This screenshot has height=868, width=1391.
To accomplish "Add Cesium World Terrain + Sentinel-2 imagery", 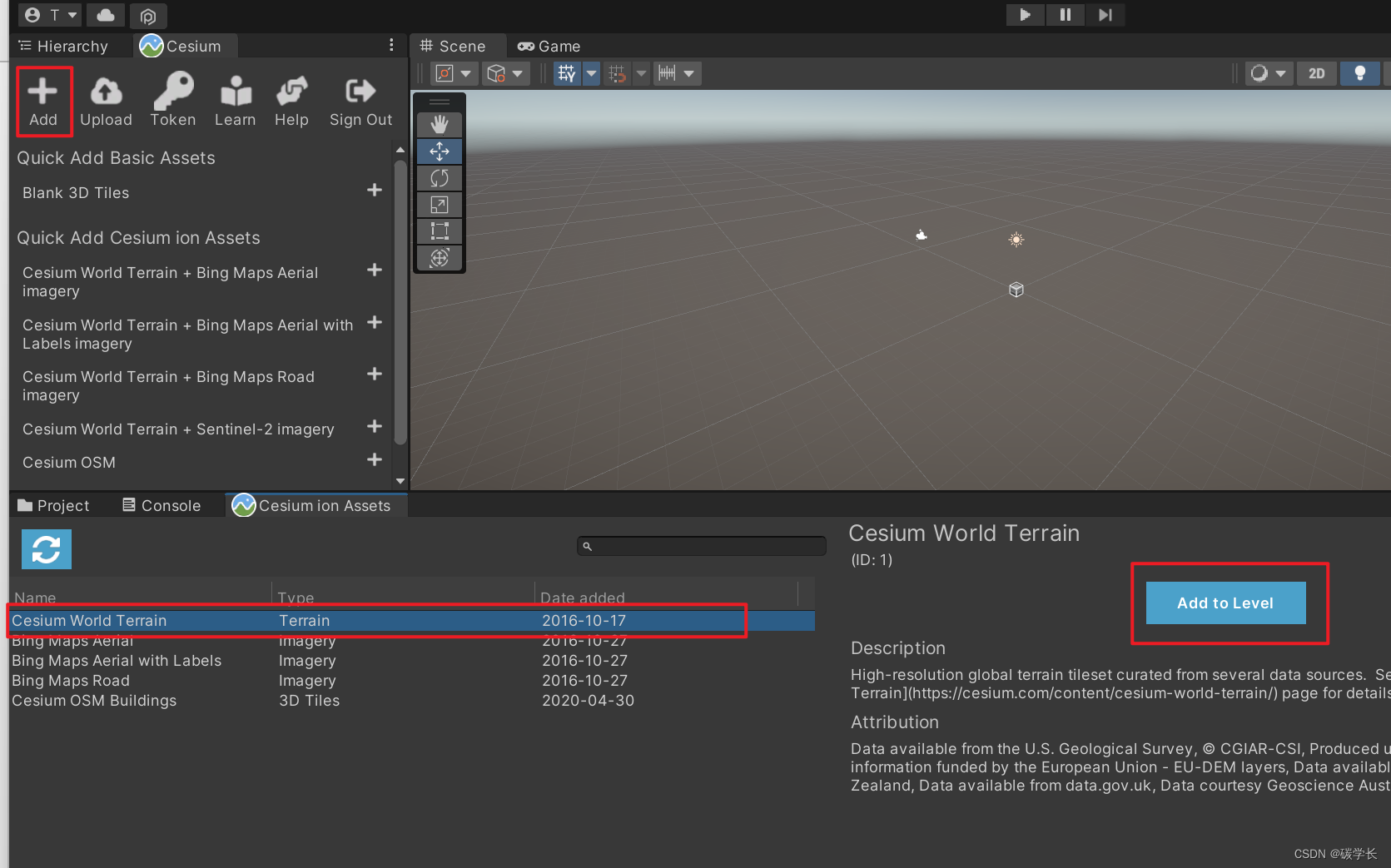I will pyautogui.click(x=375, y=427).
